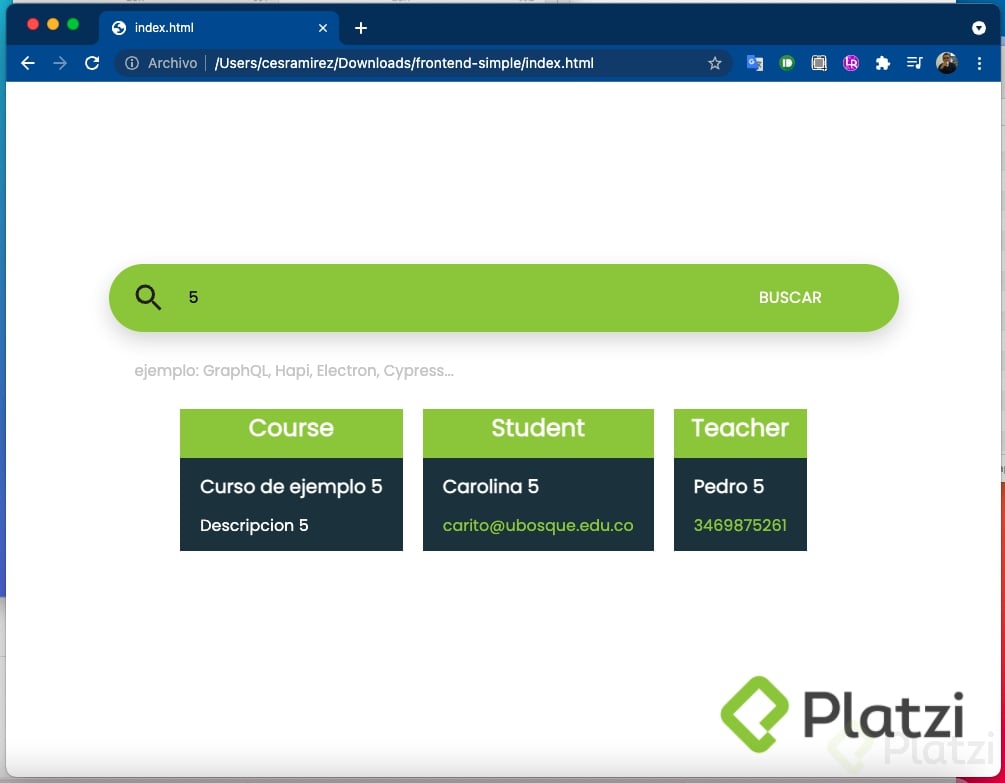Viewport: 1005px width, 783px height.
Task: Open the pink LR extension icon
Action: pyautogui.click(x=851, y=63)
